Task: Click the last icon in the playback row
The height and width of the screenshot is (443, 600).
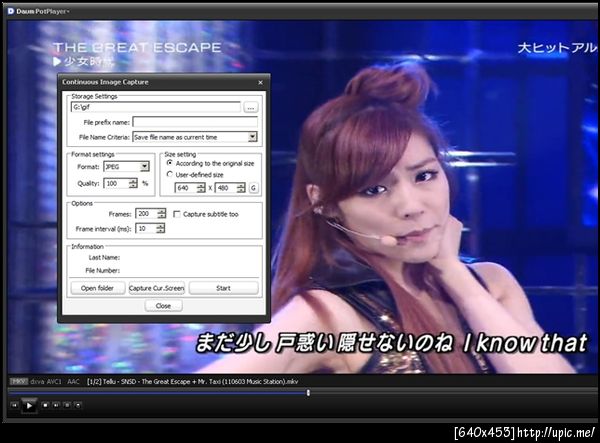Action: pos(78,405)
